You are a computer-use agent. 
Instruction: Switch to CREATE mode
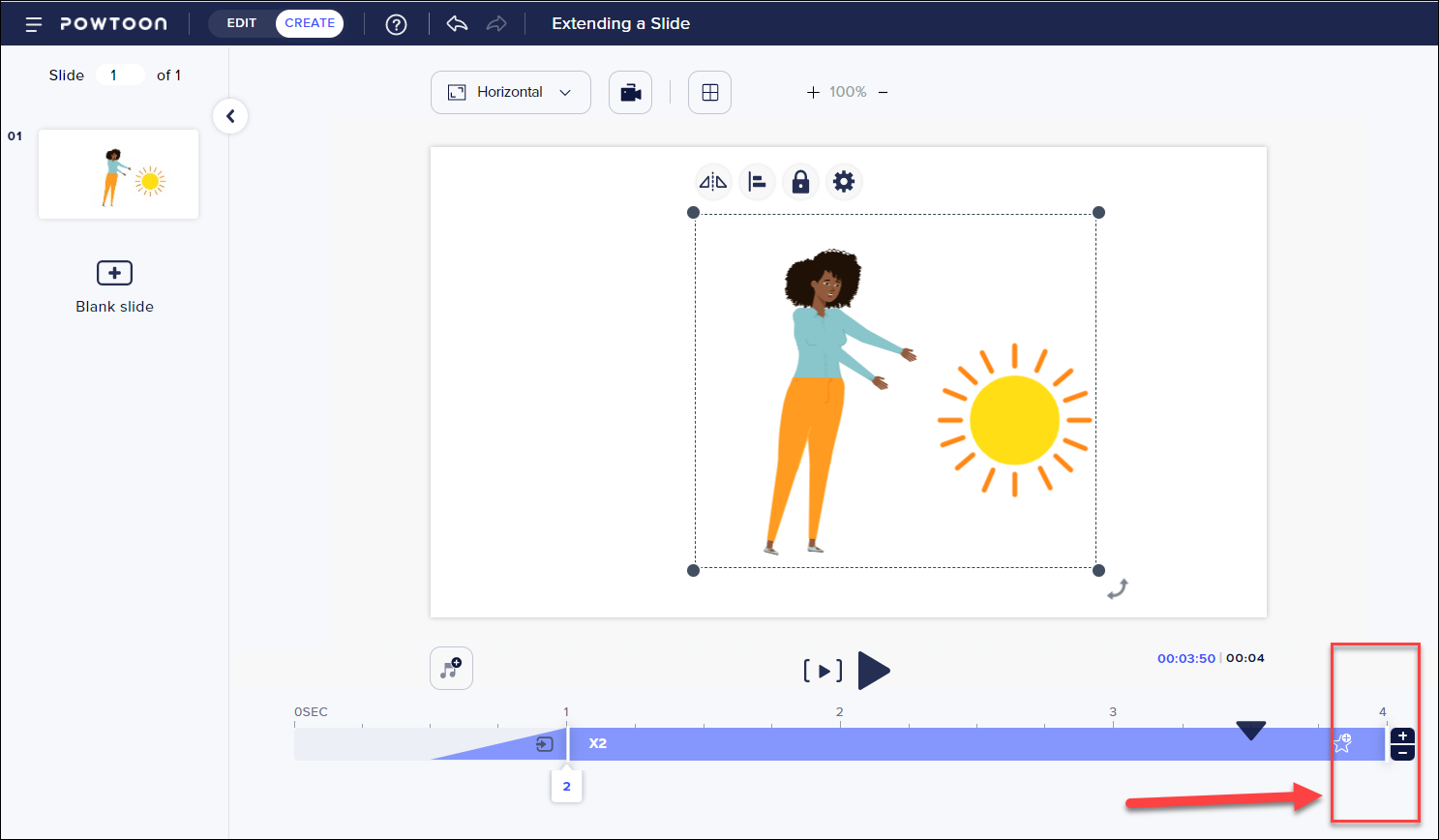(x=310, y=23)
